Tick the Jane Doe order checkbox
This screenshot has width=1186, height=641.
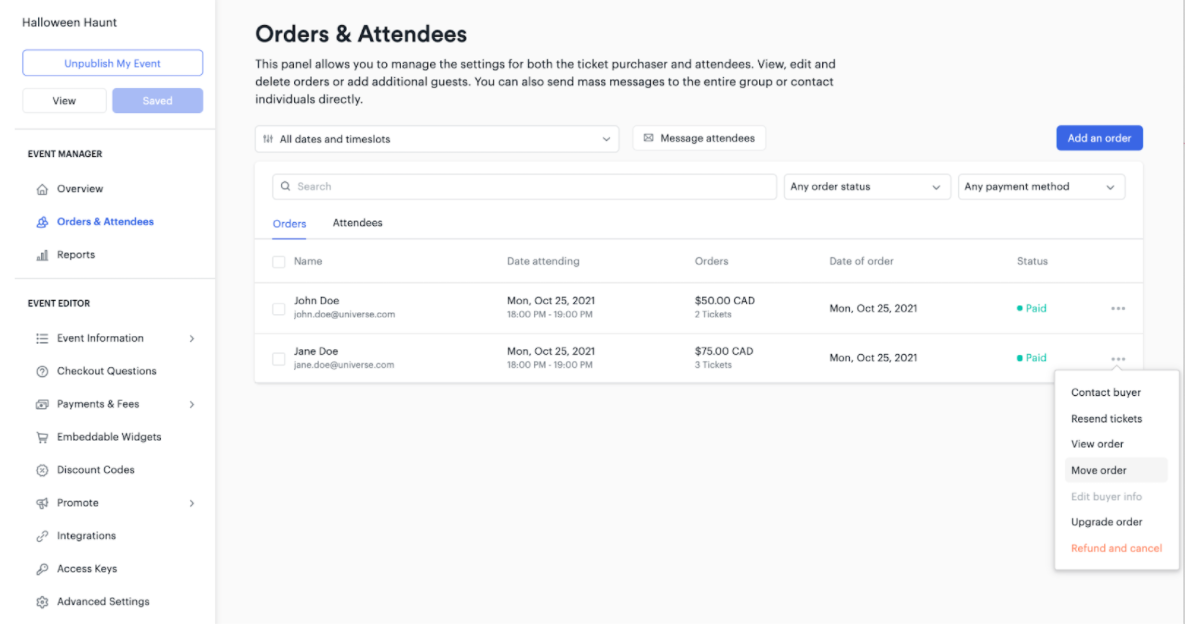[279, 358]
